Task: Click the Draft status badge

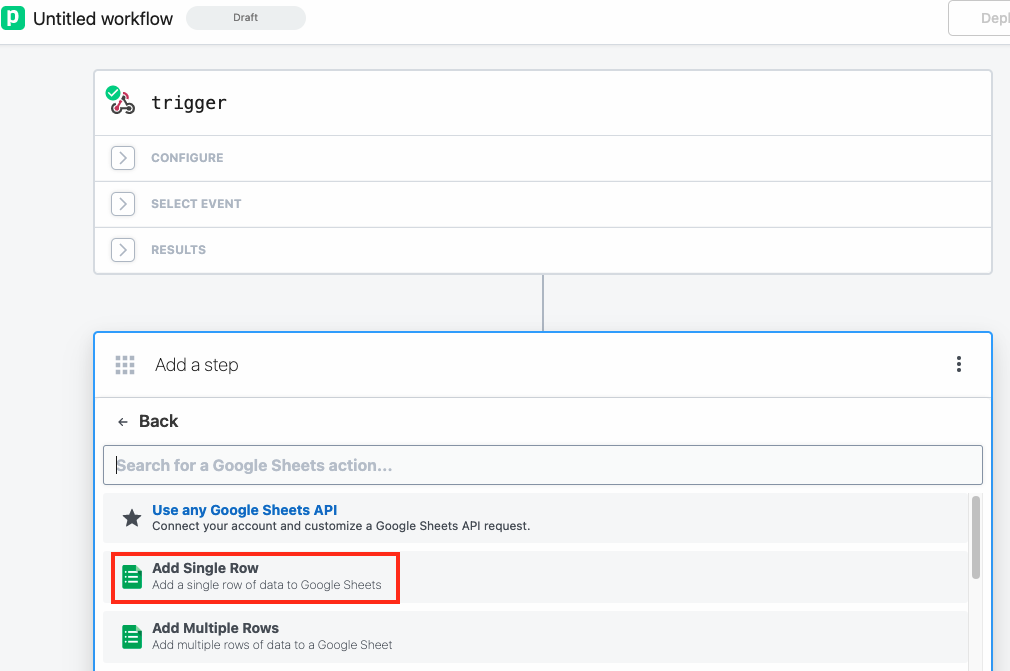Action: (245, 17)
